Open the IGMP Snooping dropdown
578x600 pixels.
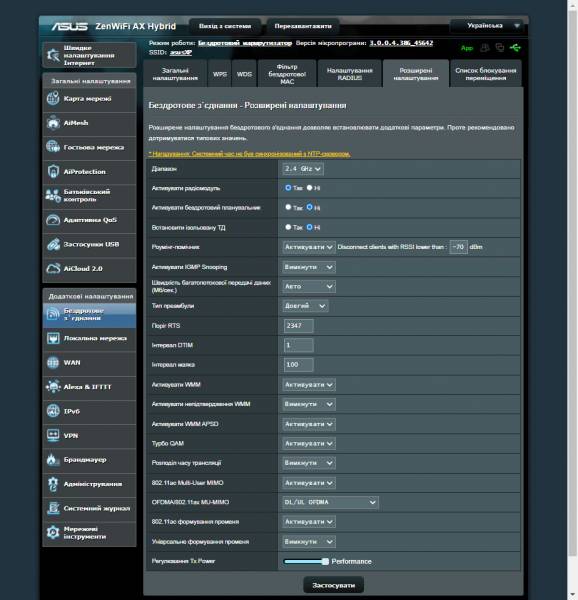click(309, 267)
